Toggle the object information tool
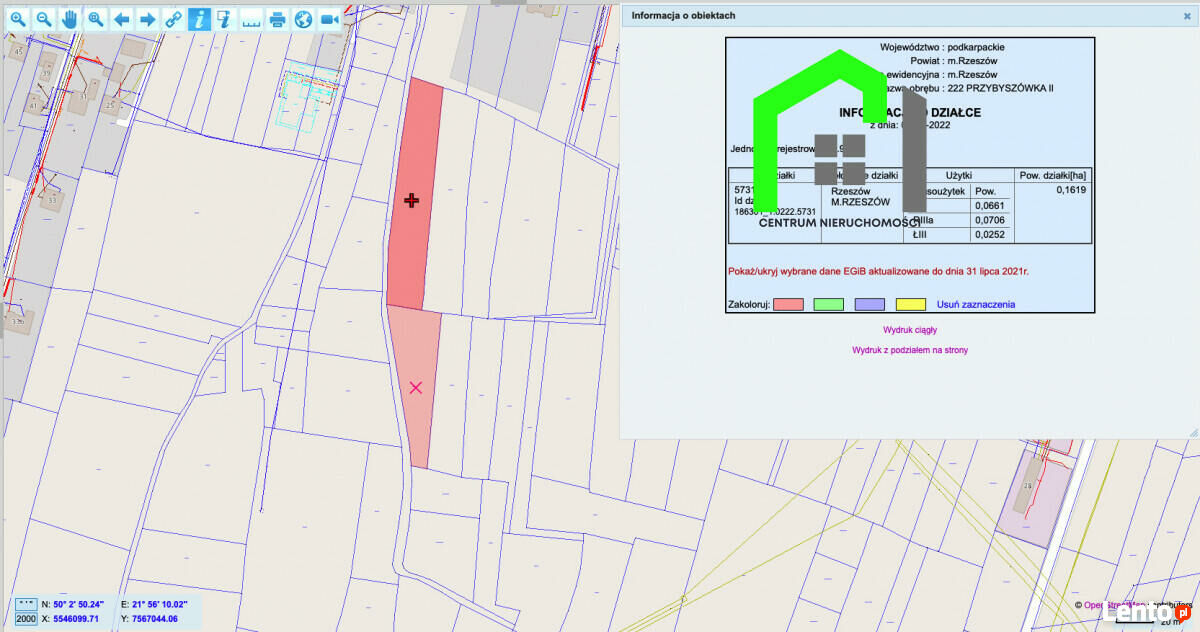This screenshot has height=632, width=1200. pyautogui.click(x=200, y=19)
